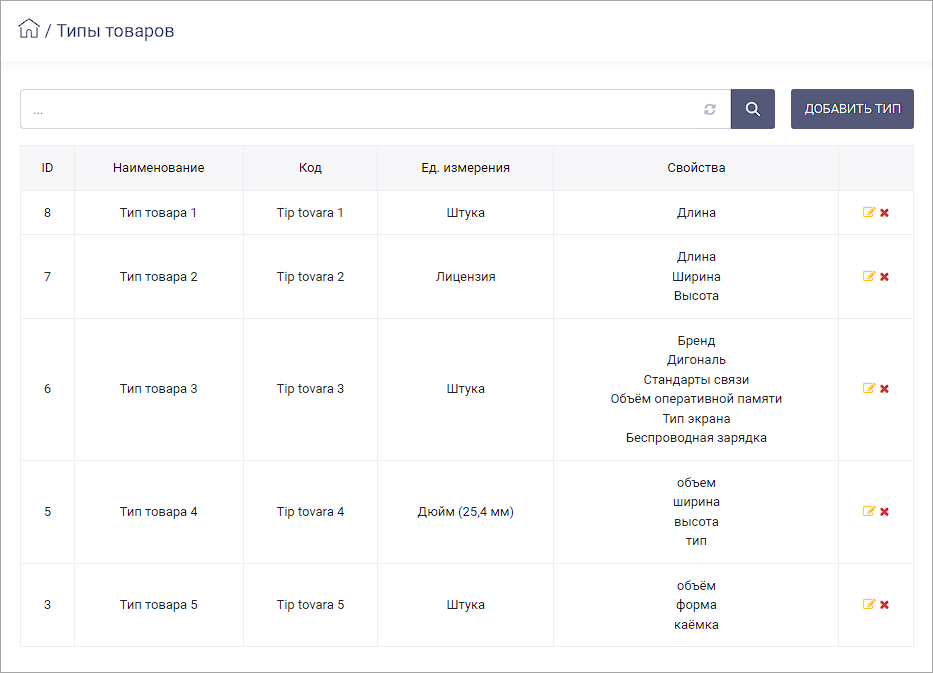Click property Беспроводная зарядка
Image resolution: width=933 pixels, height=673 pixels.
pos(696,438)
